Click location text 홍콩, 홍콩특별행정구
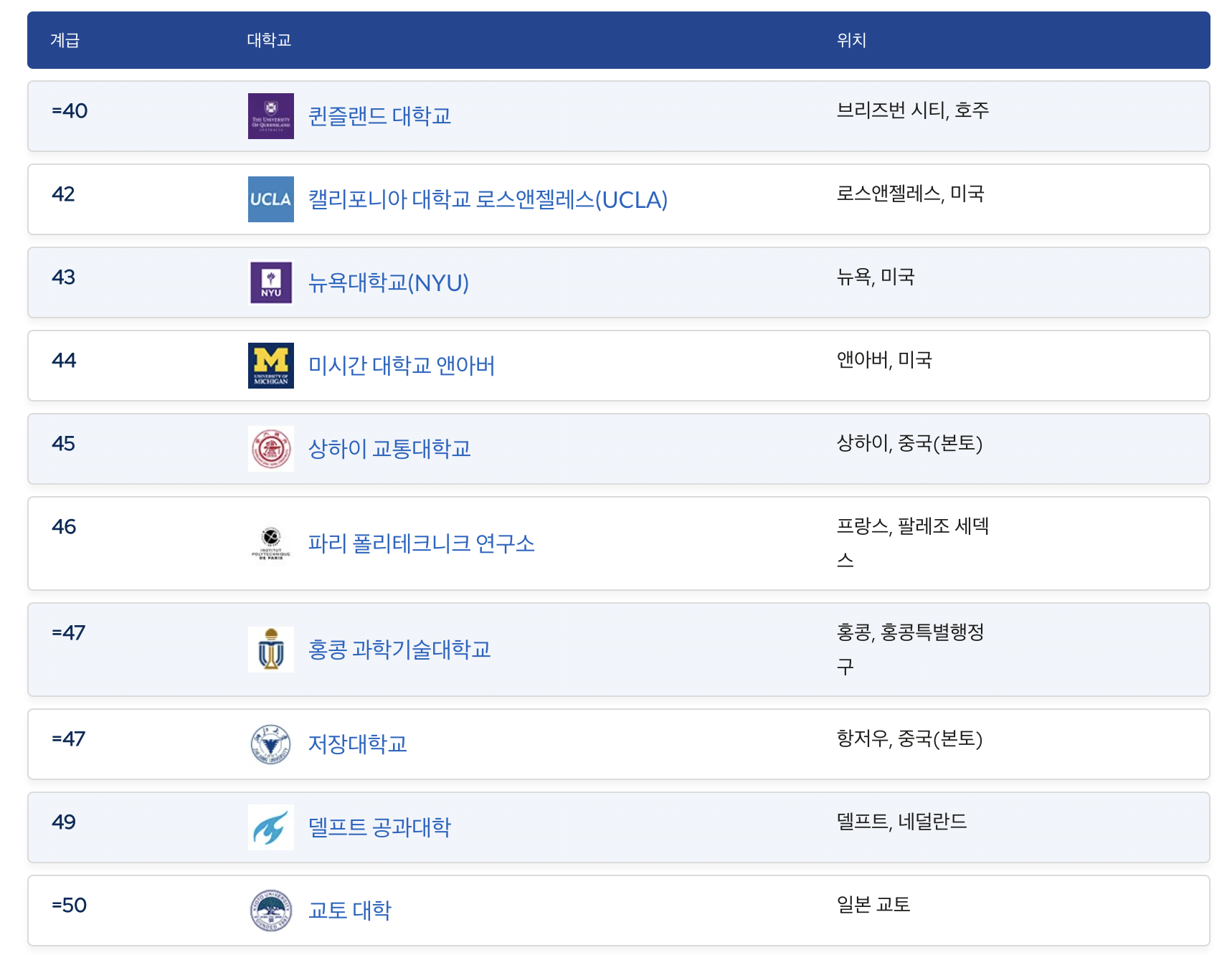 point(911,649)
